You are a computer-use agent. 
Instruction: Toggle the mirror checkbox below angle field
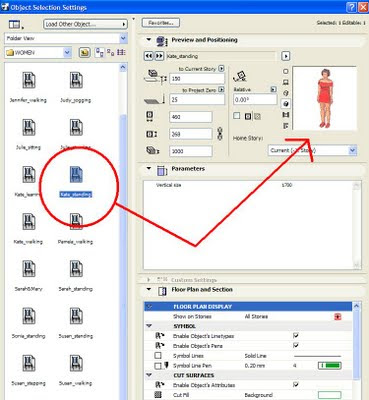237,116
